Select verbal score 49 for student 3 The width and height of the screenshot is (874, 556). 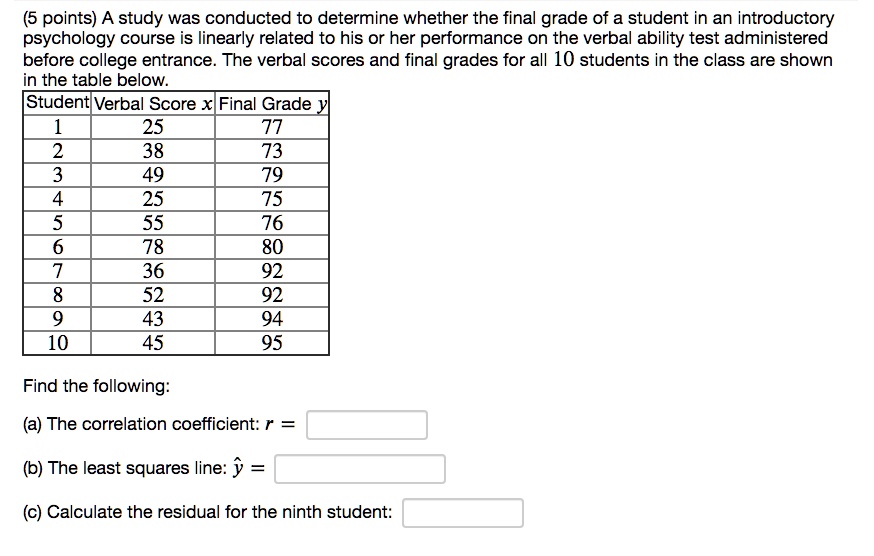coord(153,175)
